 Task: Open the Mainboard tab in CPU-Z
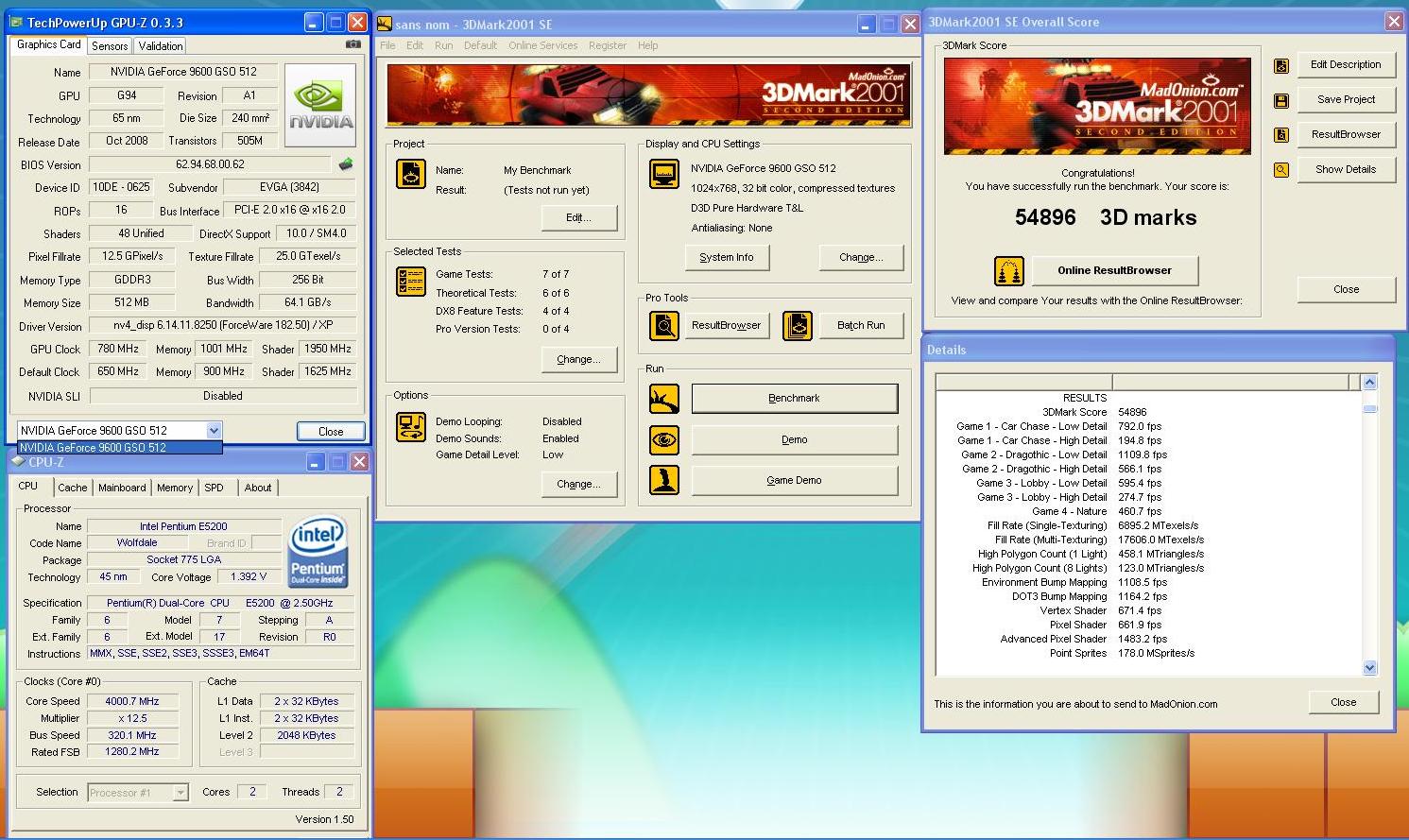point(123,488)
